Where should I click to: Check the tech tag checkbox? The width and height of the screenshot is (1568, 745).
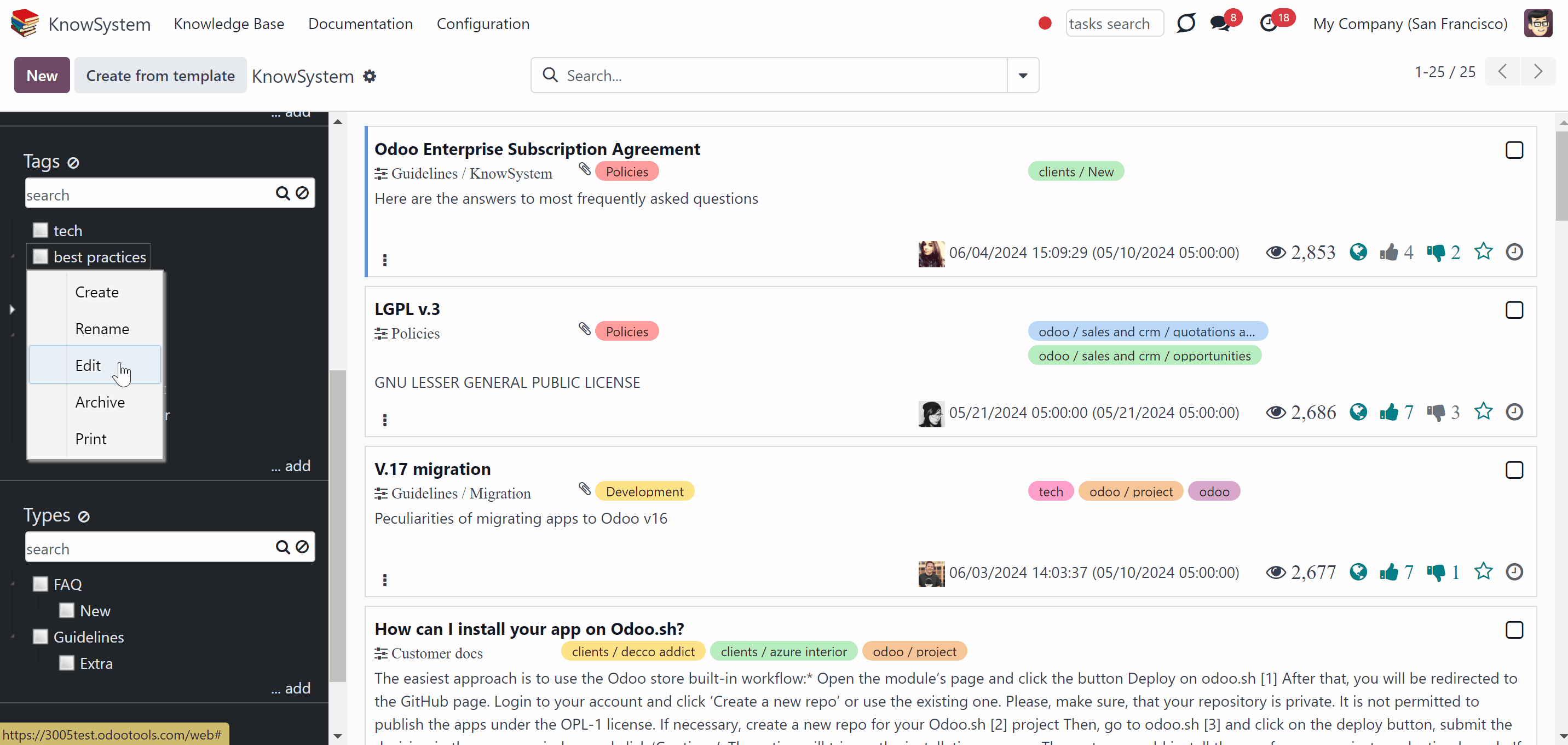coord(40,230)
